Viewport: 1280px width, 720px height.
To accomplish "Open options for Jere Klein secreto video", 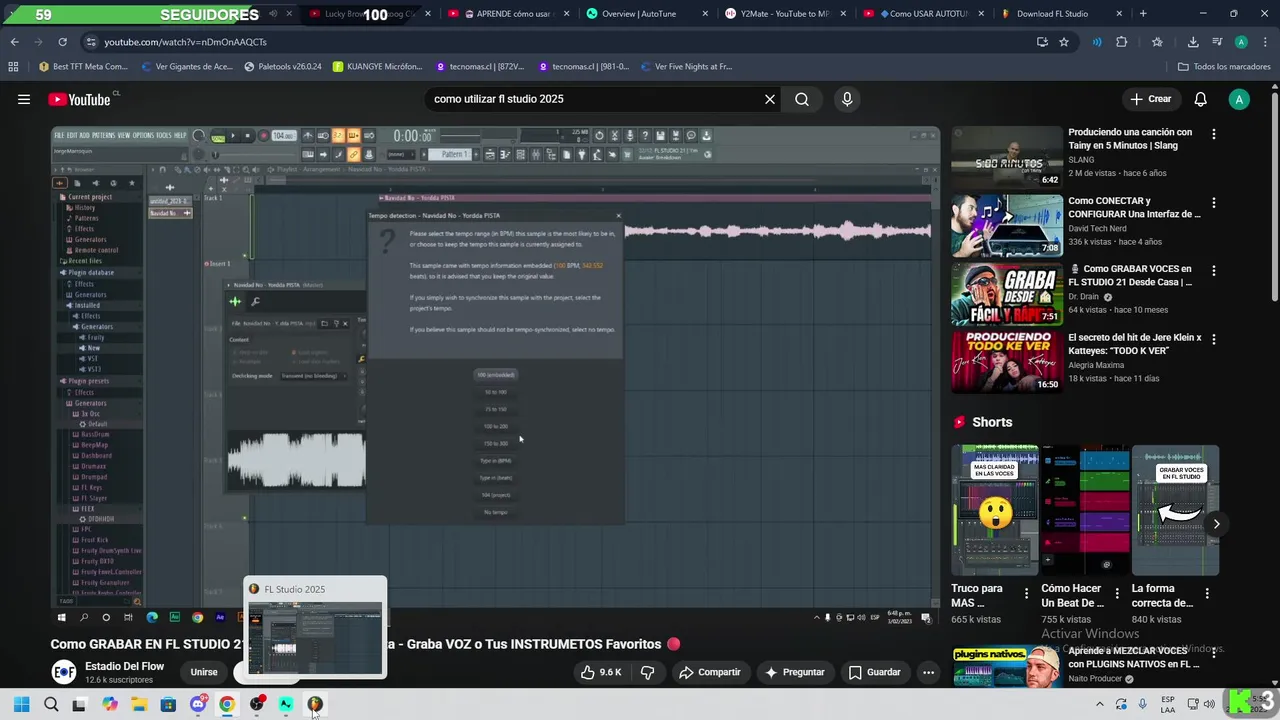I will click(x=1214, y=340).
